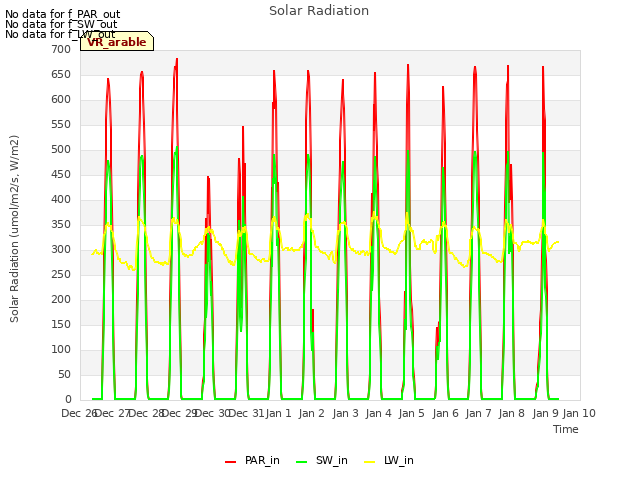Click the Jan 7 x-axis tick label
Image resolution: width=640 pixels, height=480 pixels.
[478, 413]
